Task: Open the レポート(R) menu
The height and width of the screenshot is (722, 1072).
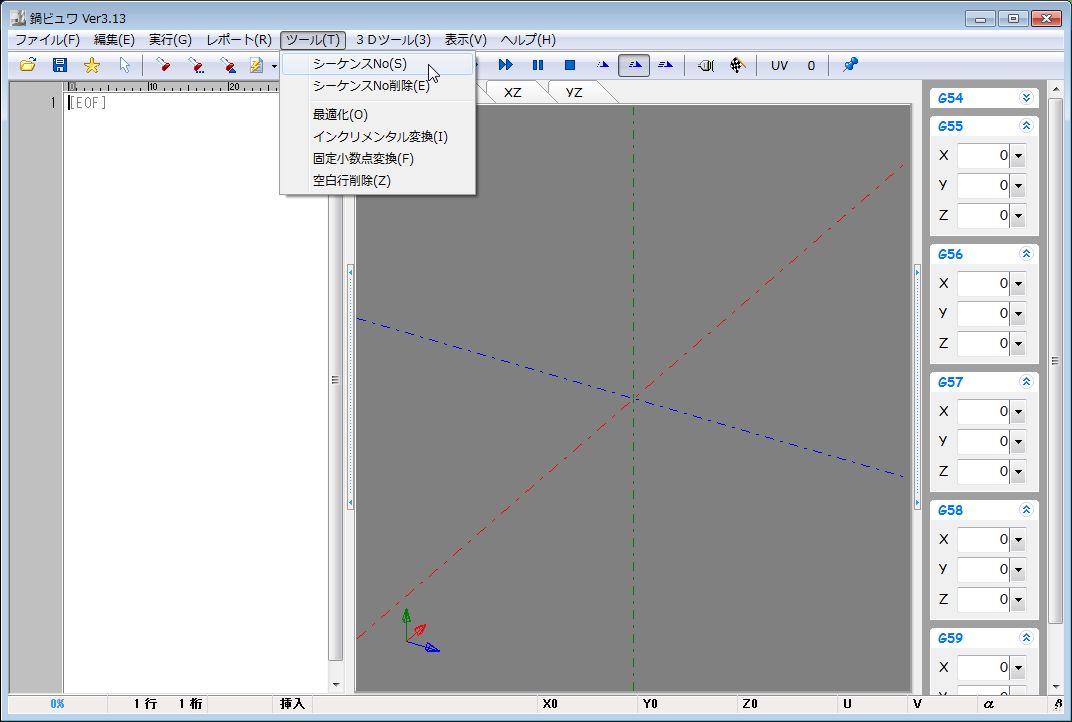Action: point(239,40)
